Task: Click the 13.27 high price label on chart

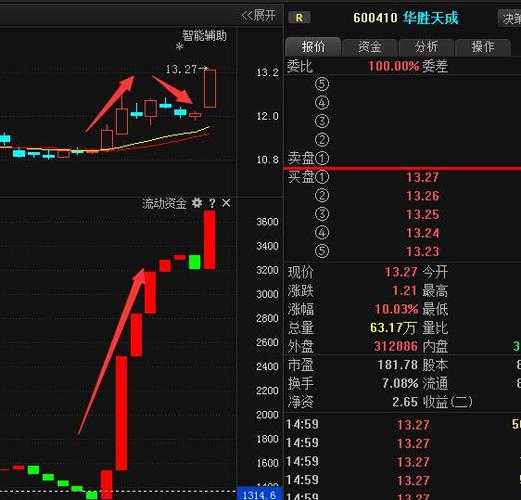Action: (181, 69)
